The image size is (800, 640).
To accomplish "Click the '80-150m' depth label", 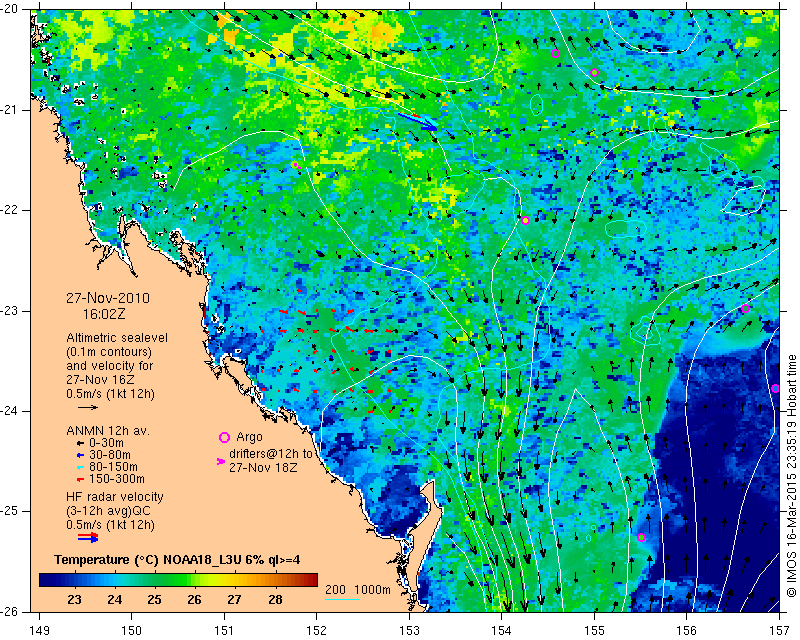I will (113, 467).
